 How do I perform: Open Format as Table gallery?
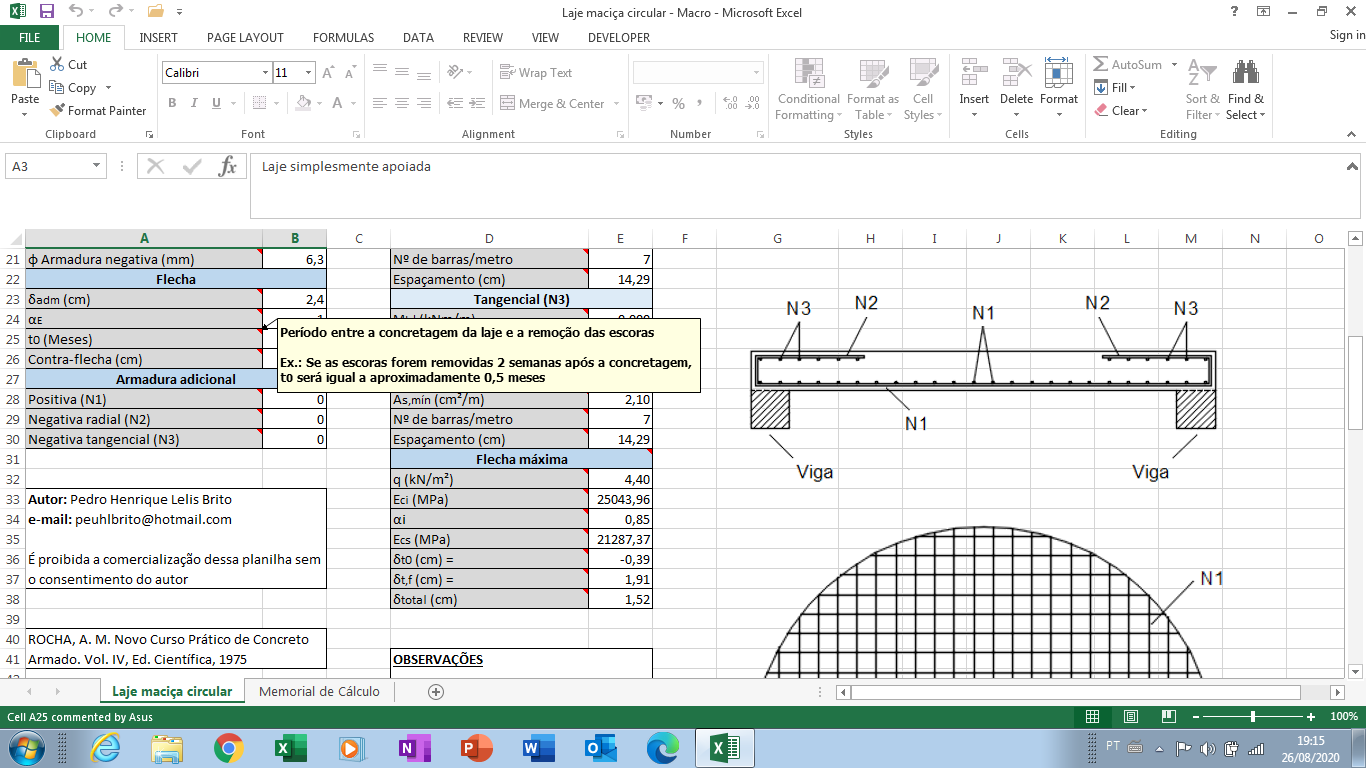pyautogui.click(x=873, y=89)
